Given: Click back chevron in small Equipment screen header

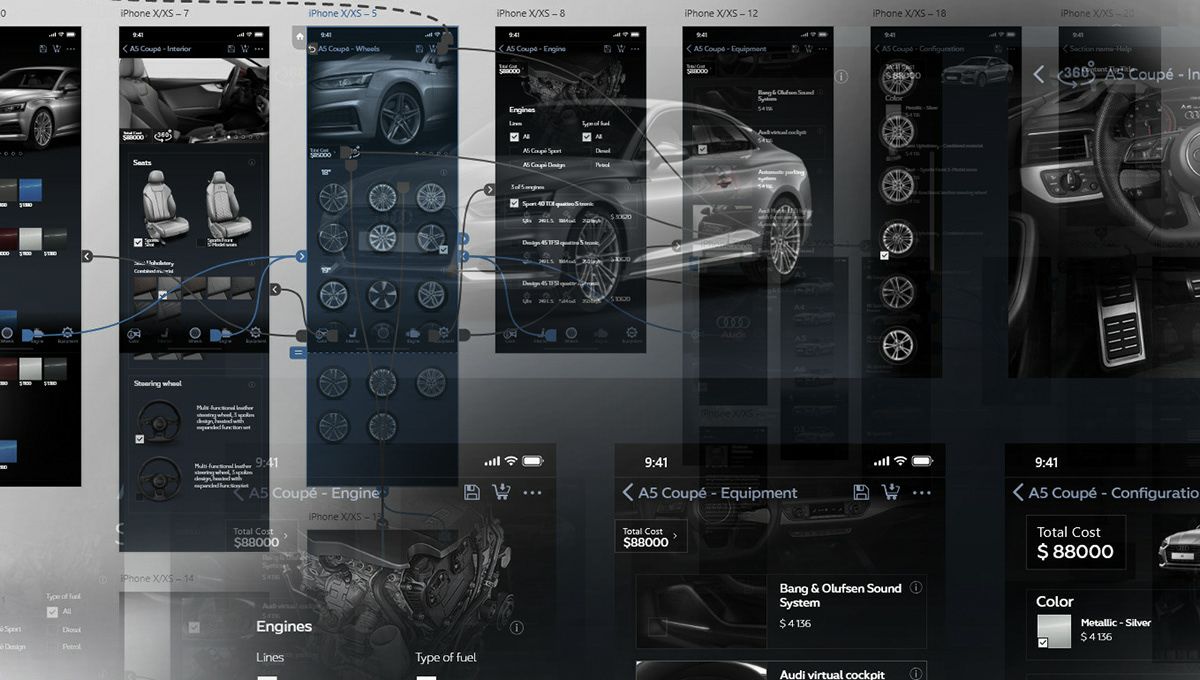Looking at the screenshot, I should coord(691,48).
